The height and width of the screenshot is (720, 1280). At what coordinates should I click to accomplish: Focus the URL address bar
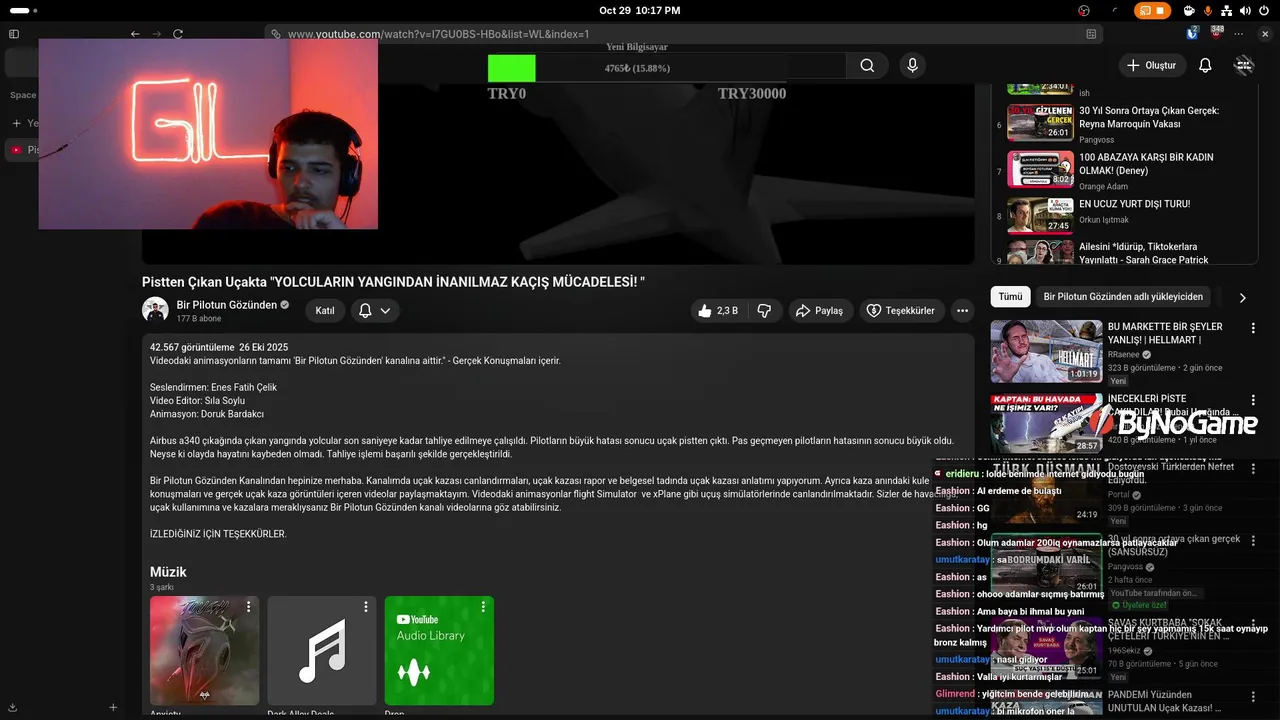click(x=685, y=34)
